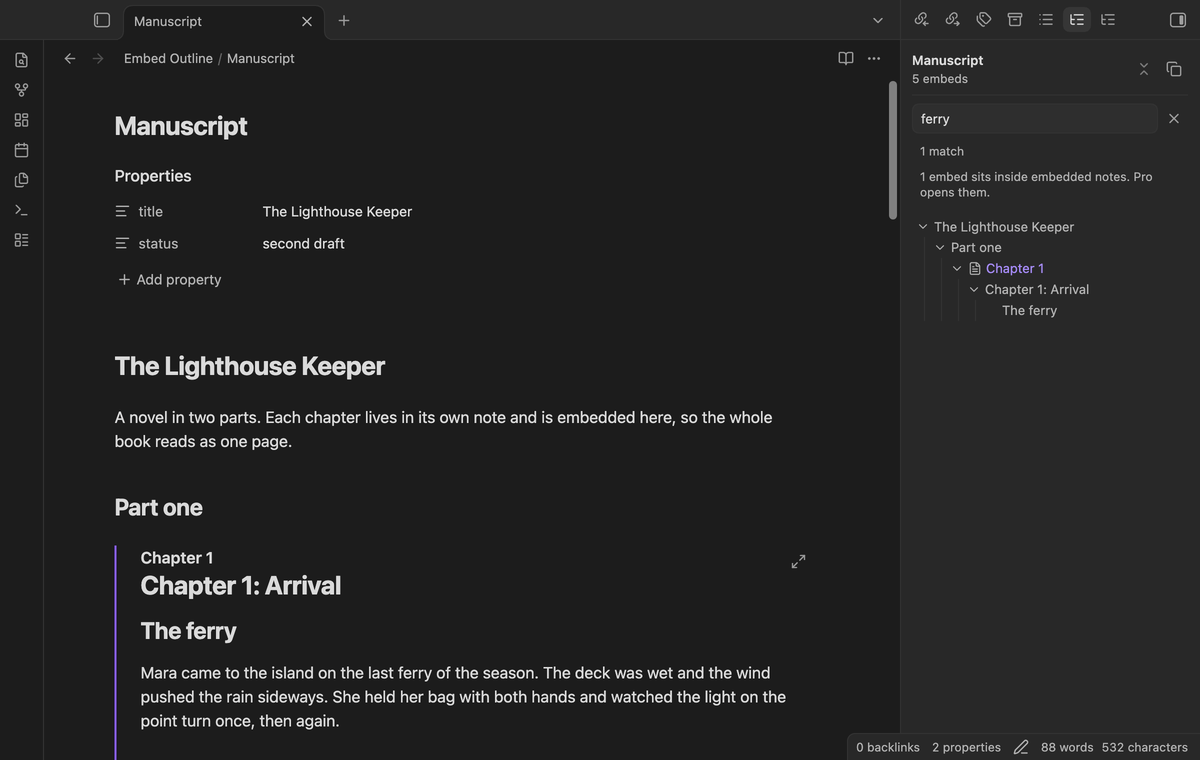Select 'Chapter 1: Arrival' in outline tree

click(x=1037, y=290)
